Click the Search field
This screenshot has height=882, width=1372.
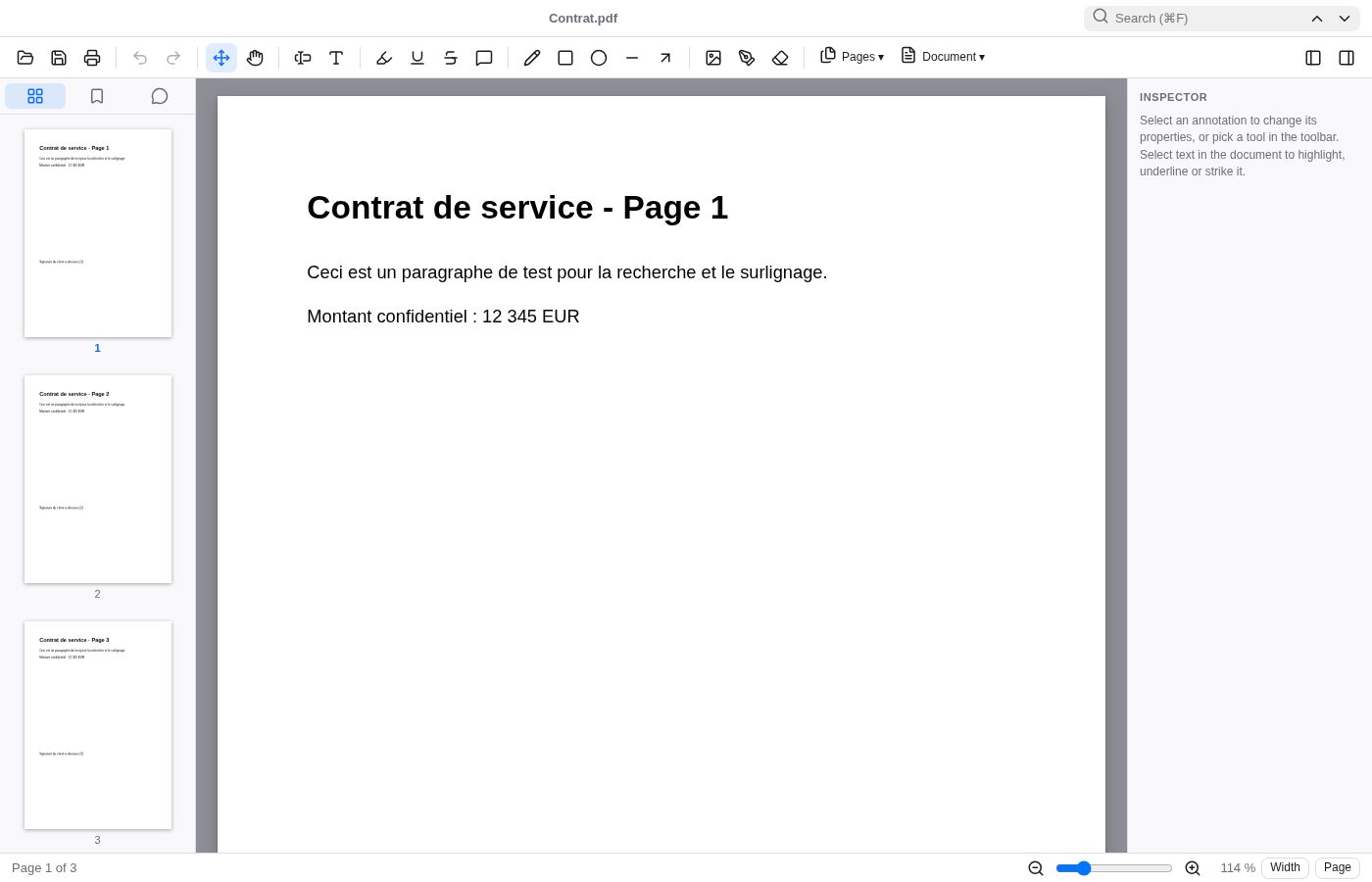(x=1205, y=18)
